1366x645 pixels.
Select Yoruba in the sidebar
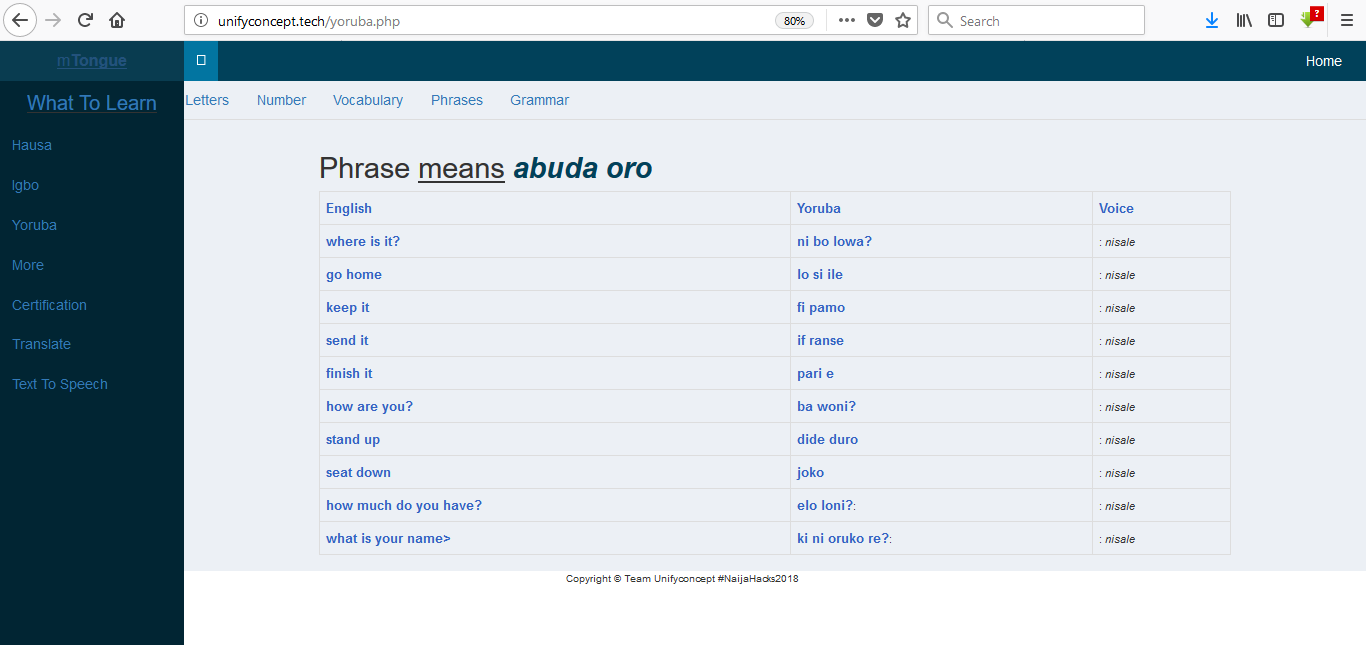click(34, 225)
